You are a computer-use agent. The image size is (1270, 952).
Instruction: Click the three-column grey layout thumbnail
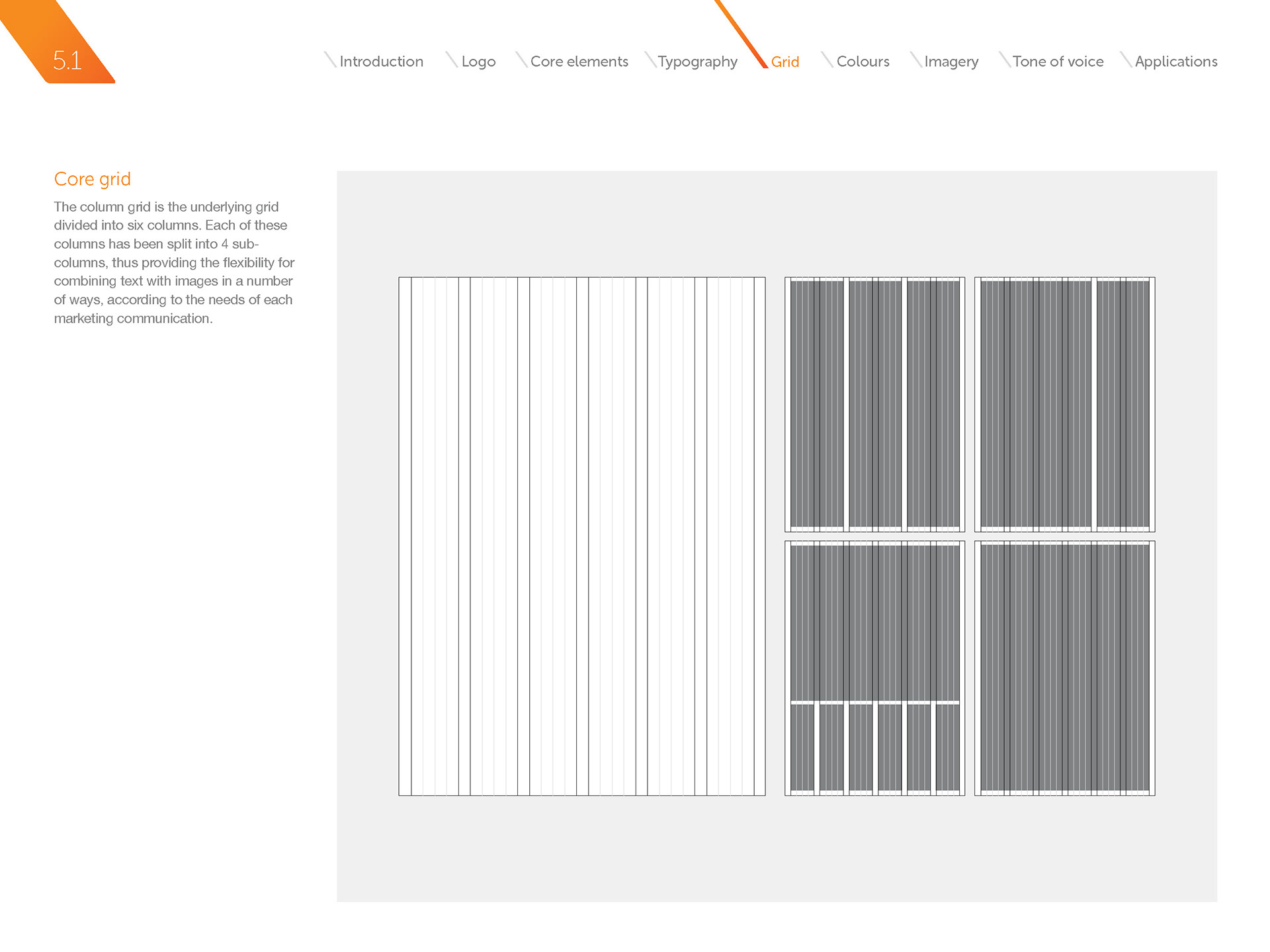[874, 405]
